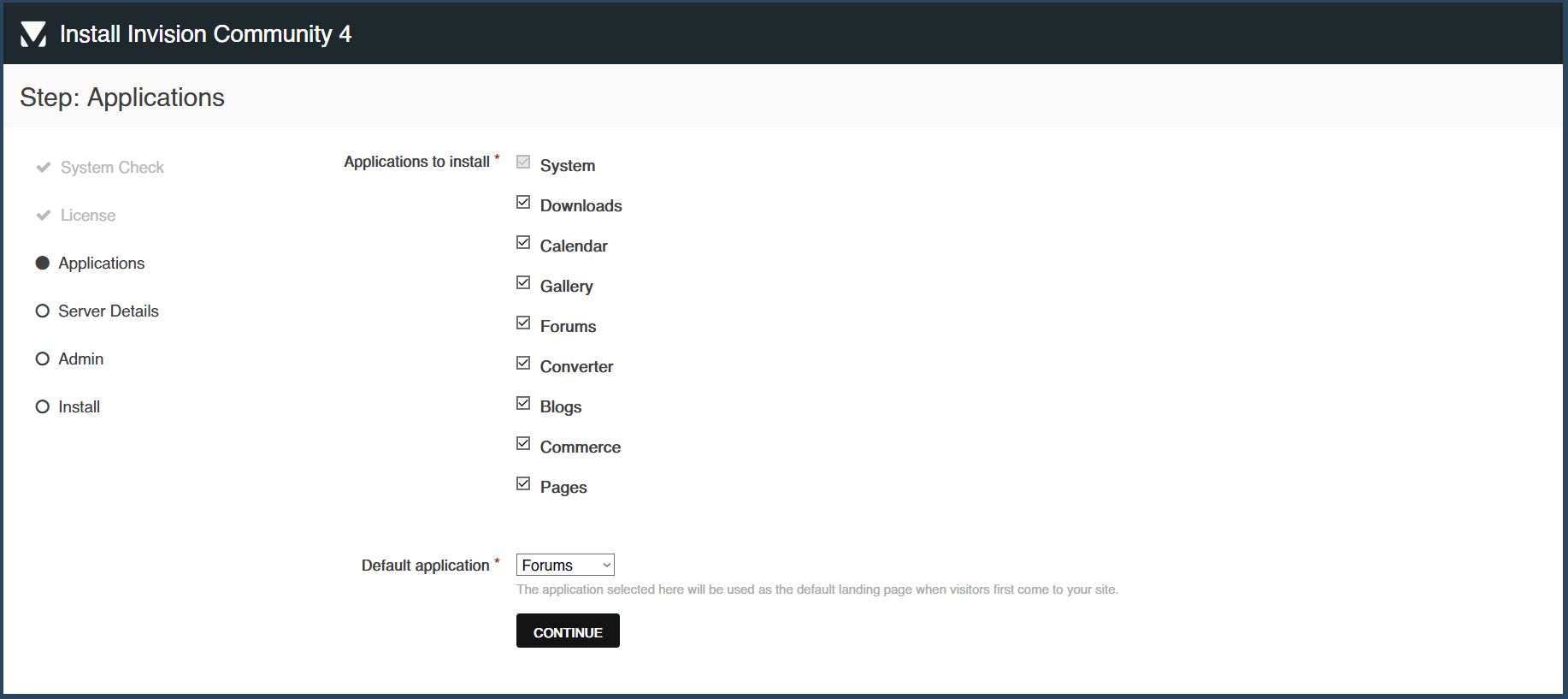
Task: Select the System Check step label
Action: pyautogui.click(x=112, y=168)
